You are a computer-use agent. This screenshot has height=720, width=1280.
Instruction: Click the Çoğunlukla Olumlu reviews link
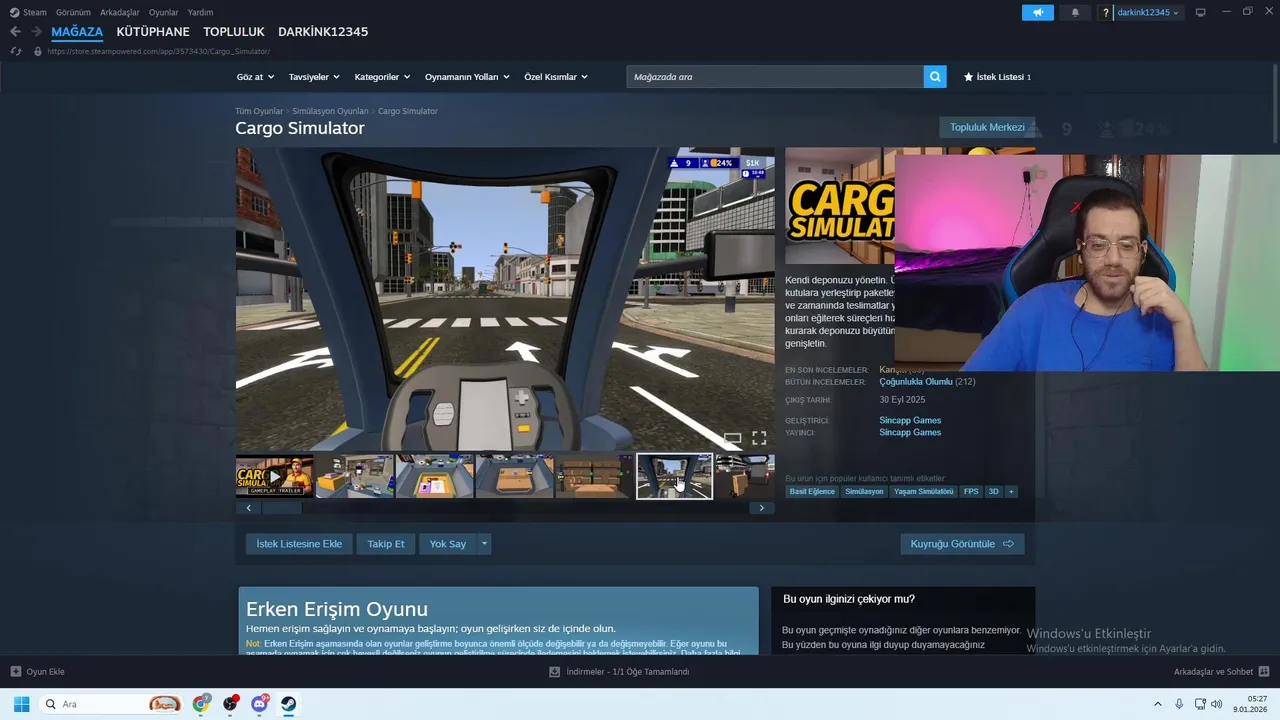[915, 382]
